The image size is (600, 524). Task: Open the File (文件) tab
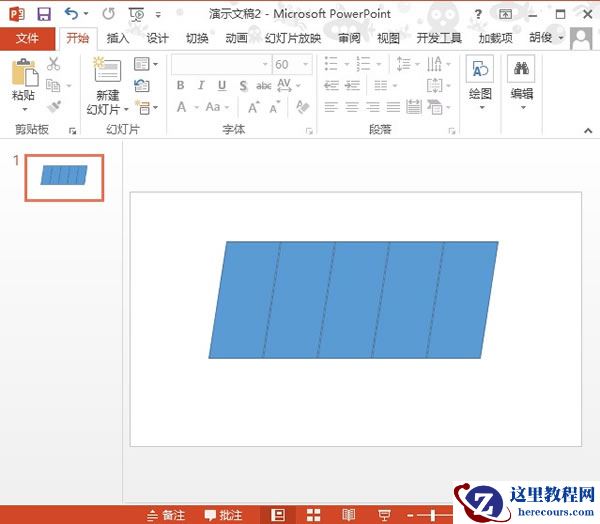click(x=27, y=38)
